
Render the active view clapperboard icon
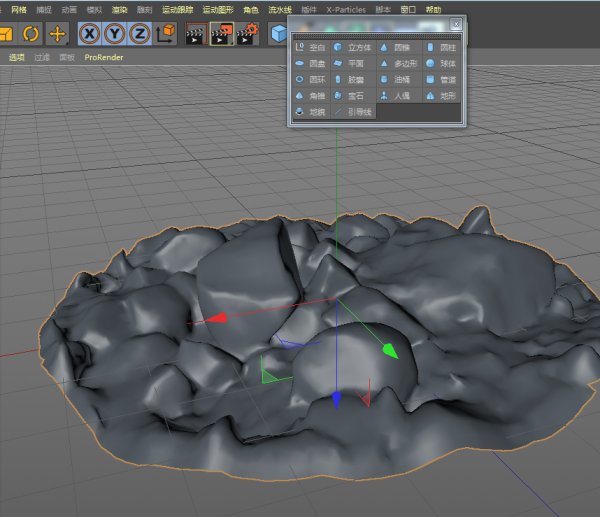(x=197, y=34)
